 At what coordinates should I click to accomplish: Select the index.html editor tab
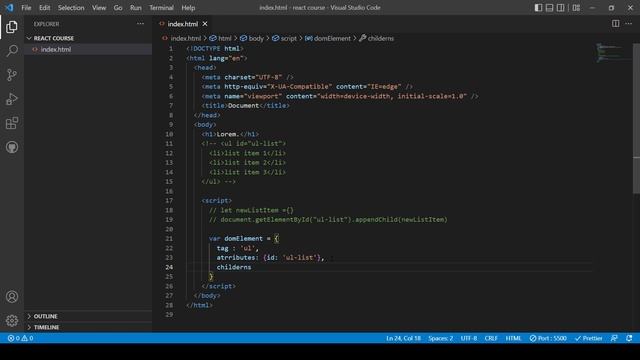coord(183,24)
